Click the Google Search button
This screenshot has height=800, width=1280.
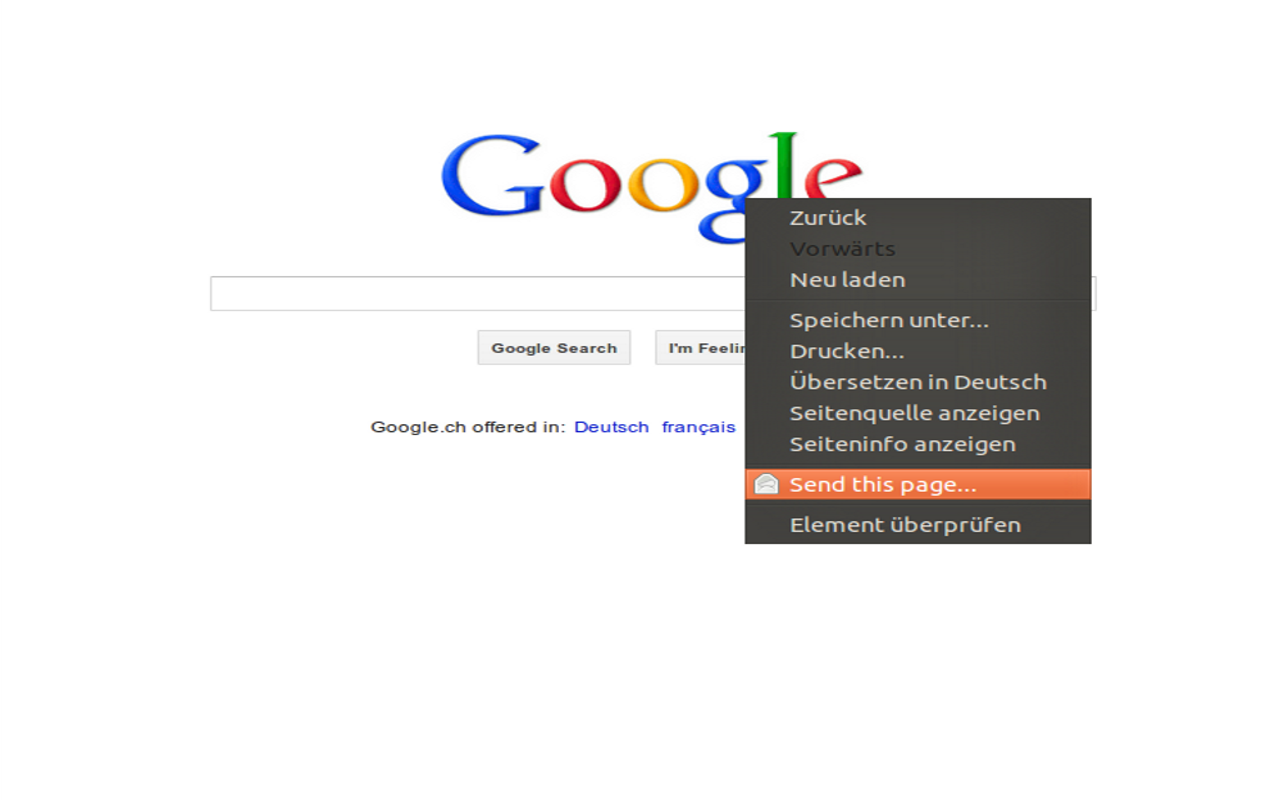click(554, 348)
